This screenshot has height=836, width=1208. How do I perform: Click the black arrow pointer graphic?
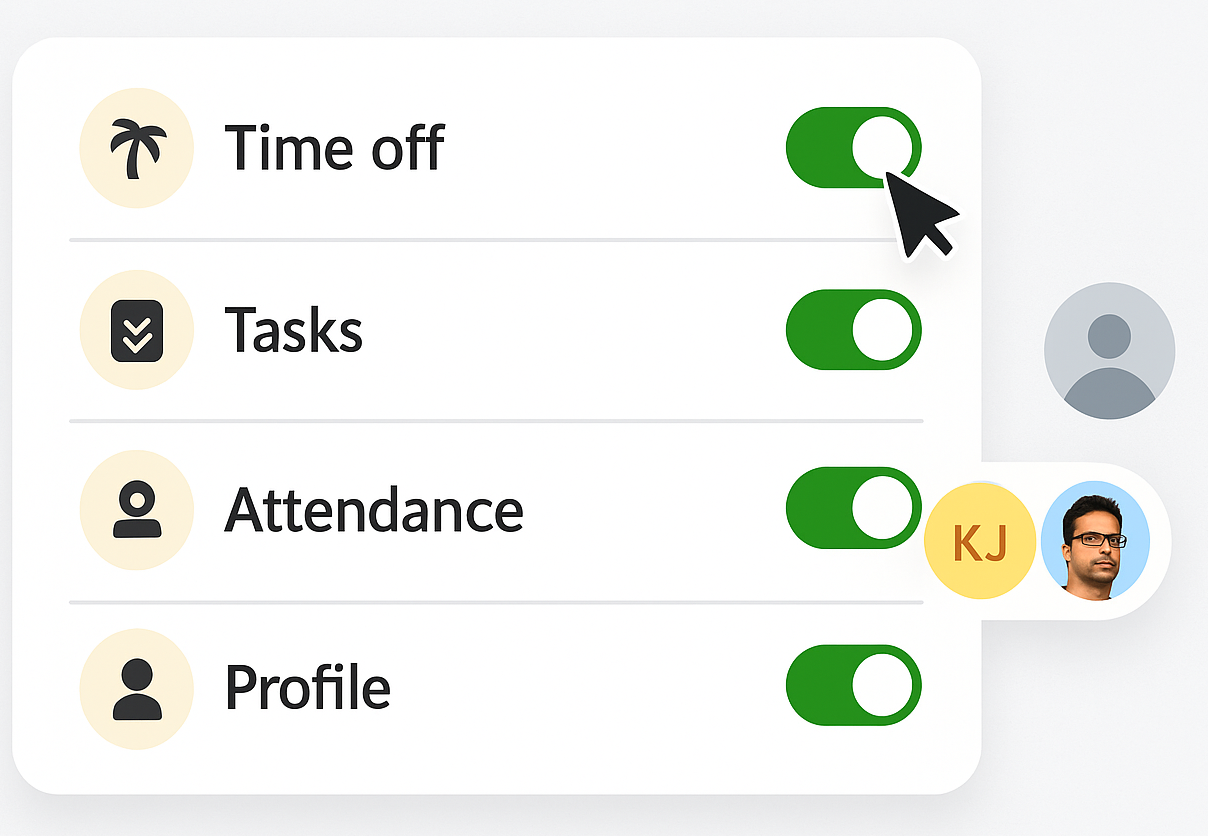pyautogui.click(x=920, y=214)
